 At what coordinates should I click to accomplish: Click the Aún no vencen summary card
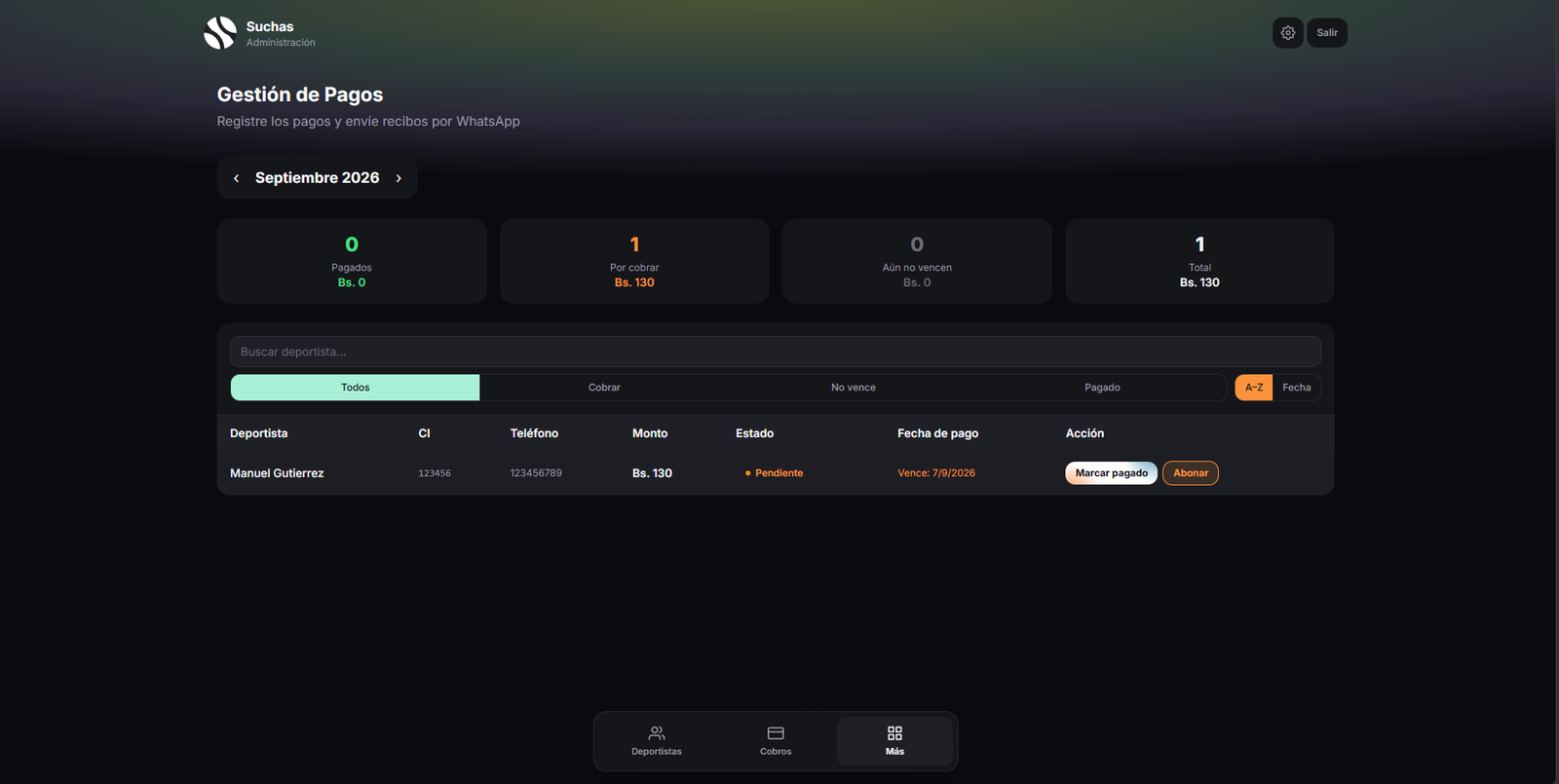point(917,261)
